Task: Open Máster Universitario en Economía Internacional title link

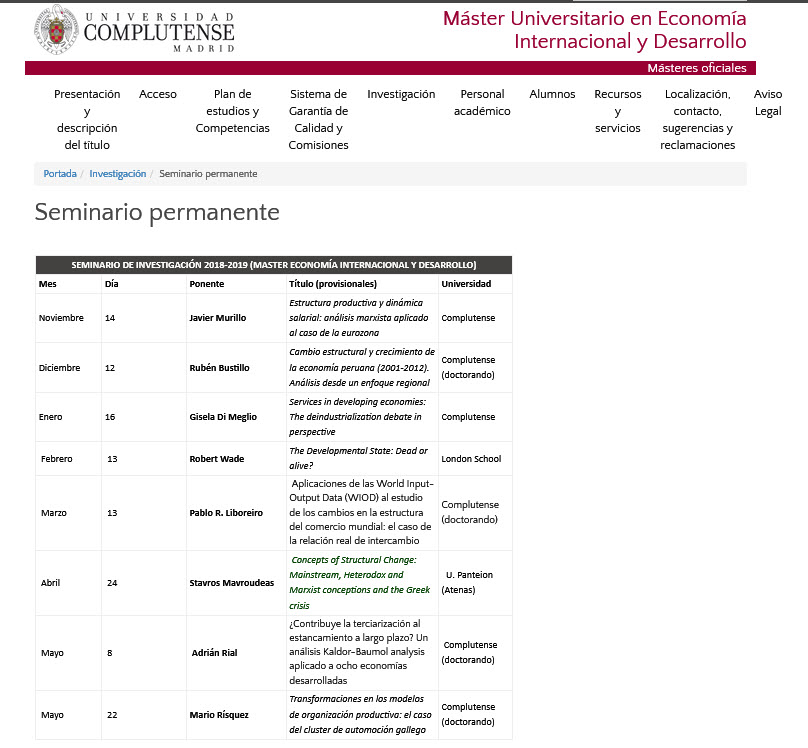Action: 594,30
